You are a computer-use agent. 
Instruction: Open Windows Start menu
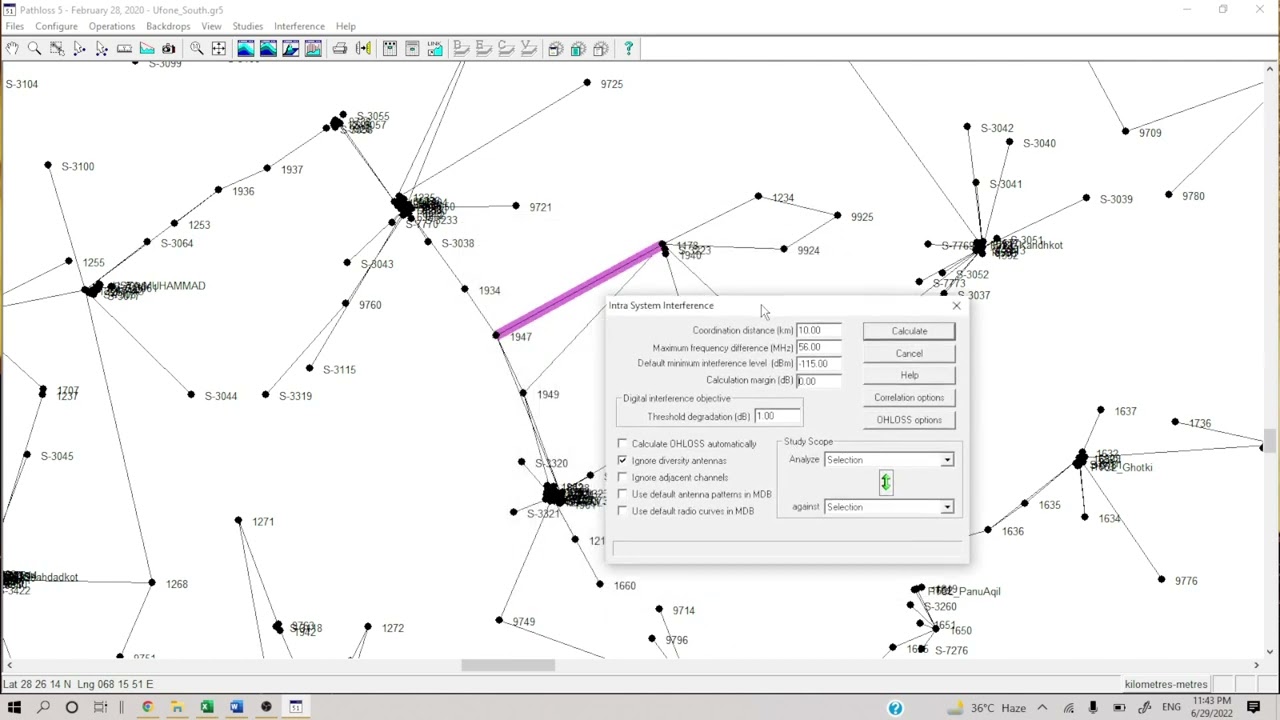click(x=14, y=707)
